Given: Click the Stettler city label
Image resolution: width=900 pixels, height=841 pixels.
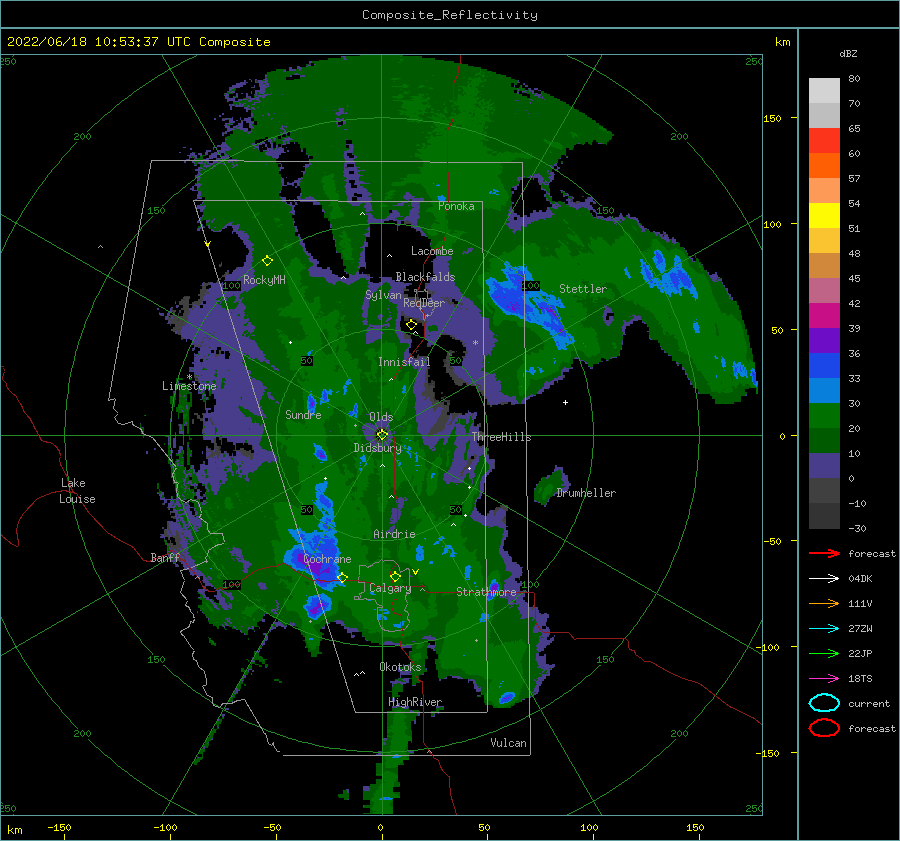Looking at the screenshot, I should tap(583, 289).
